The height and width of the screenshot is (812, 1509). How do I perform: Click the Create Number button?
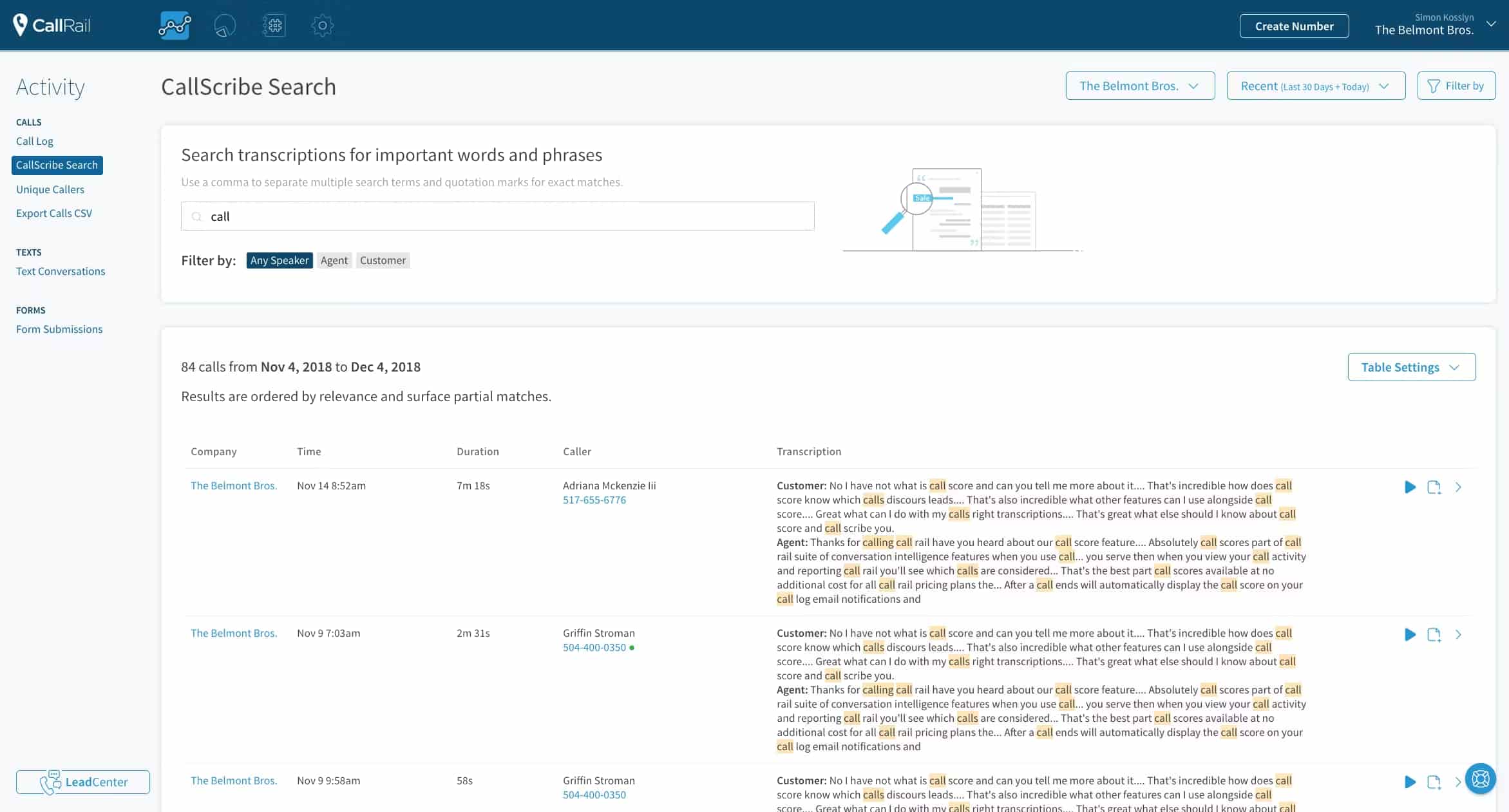point(1294,26)
